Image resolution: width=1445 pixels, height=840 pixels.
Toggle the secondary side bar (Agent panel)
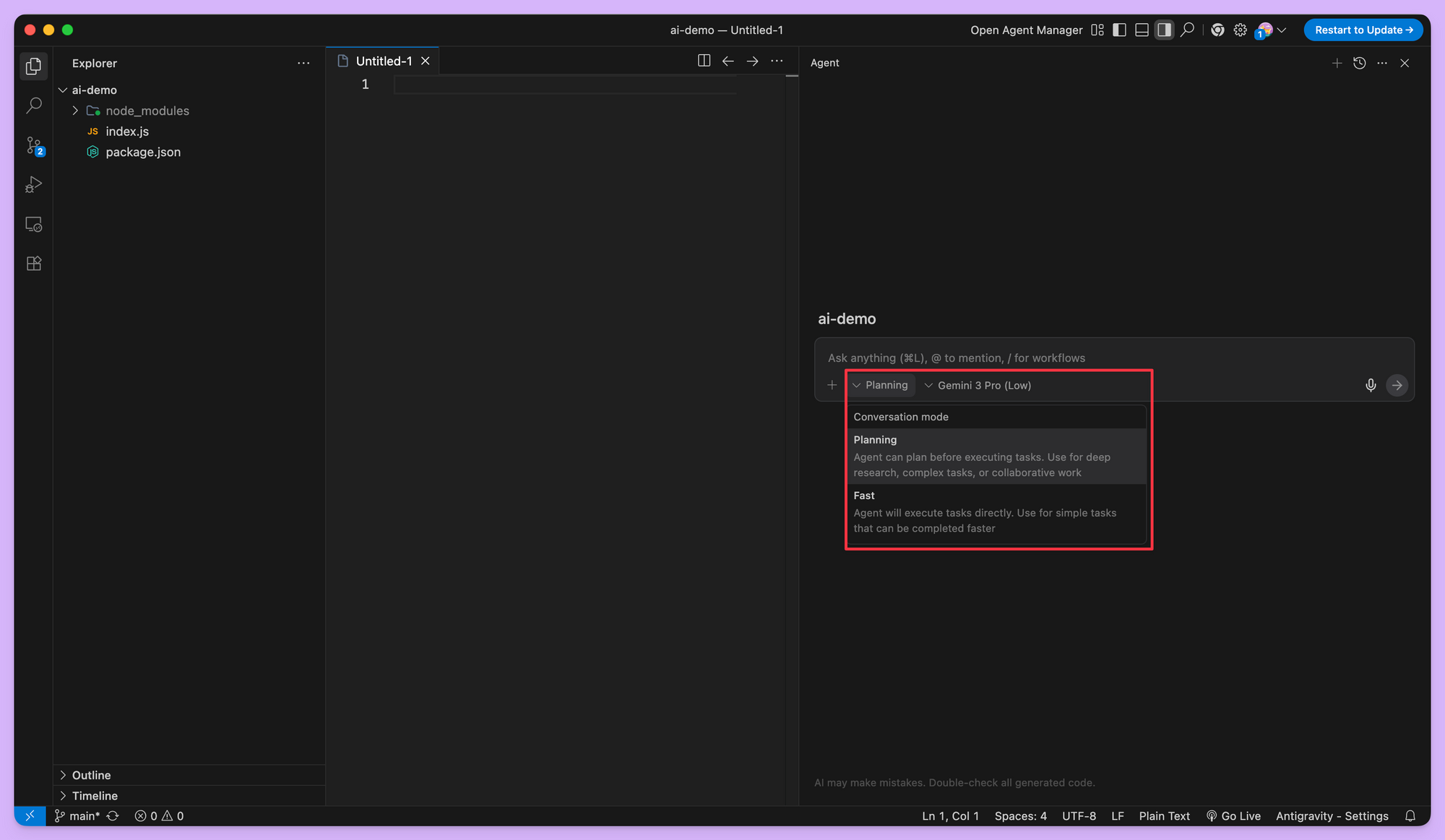pyautogui.click(x=1164, y=30)
